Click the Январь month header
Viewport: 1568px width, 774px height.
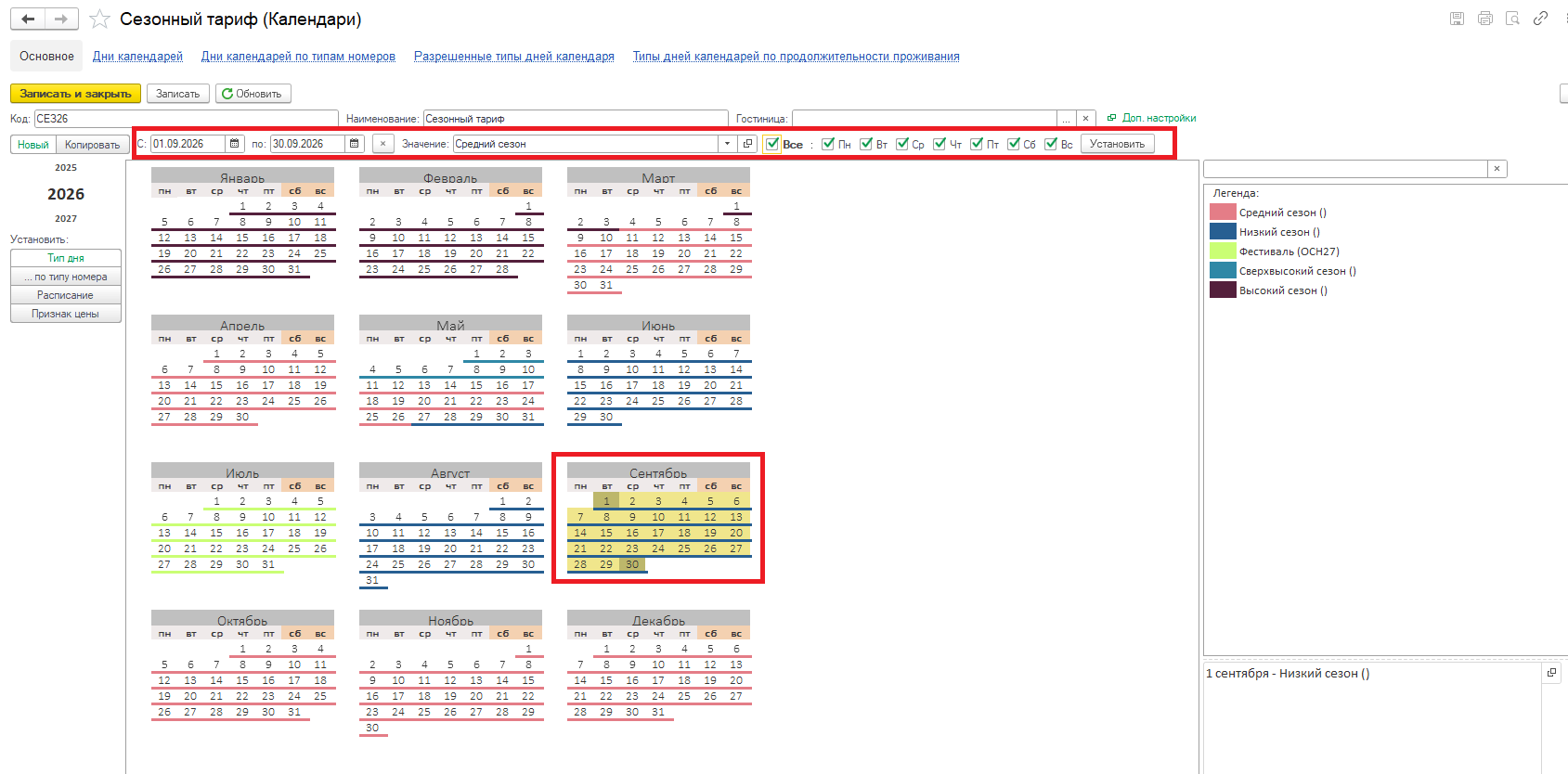click(242, 176)
